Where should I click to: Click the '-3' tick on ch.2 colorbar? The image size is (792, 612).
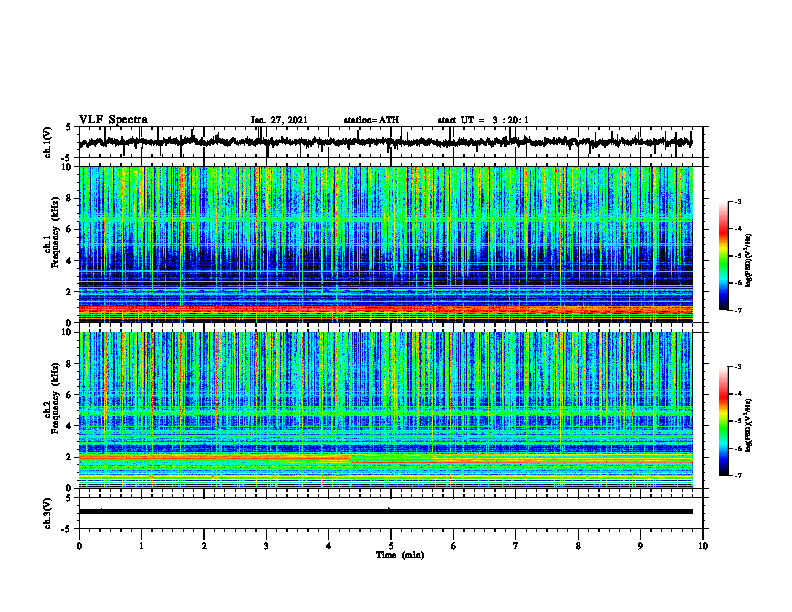point(737,367)
